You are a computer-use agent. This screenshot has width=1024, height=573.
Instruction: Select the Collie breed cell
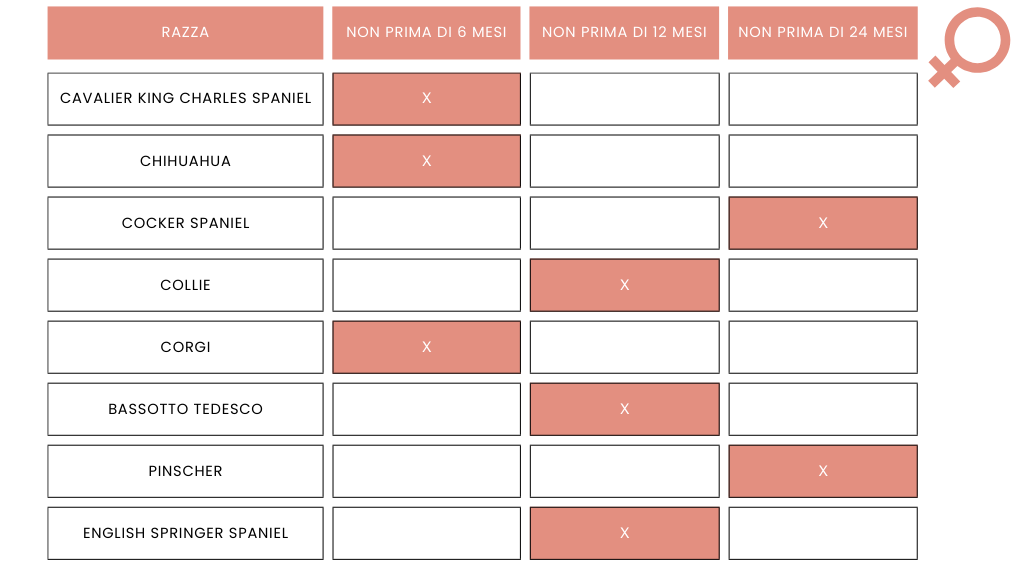click(185, 284)
